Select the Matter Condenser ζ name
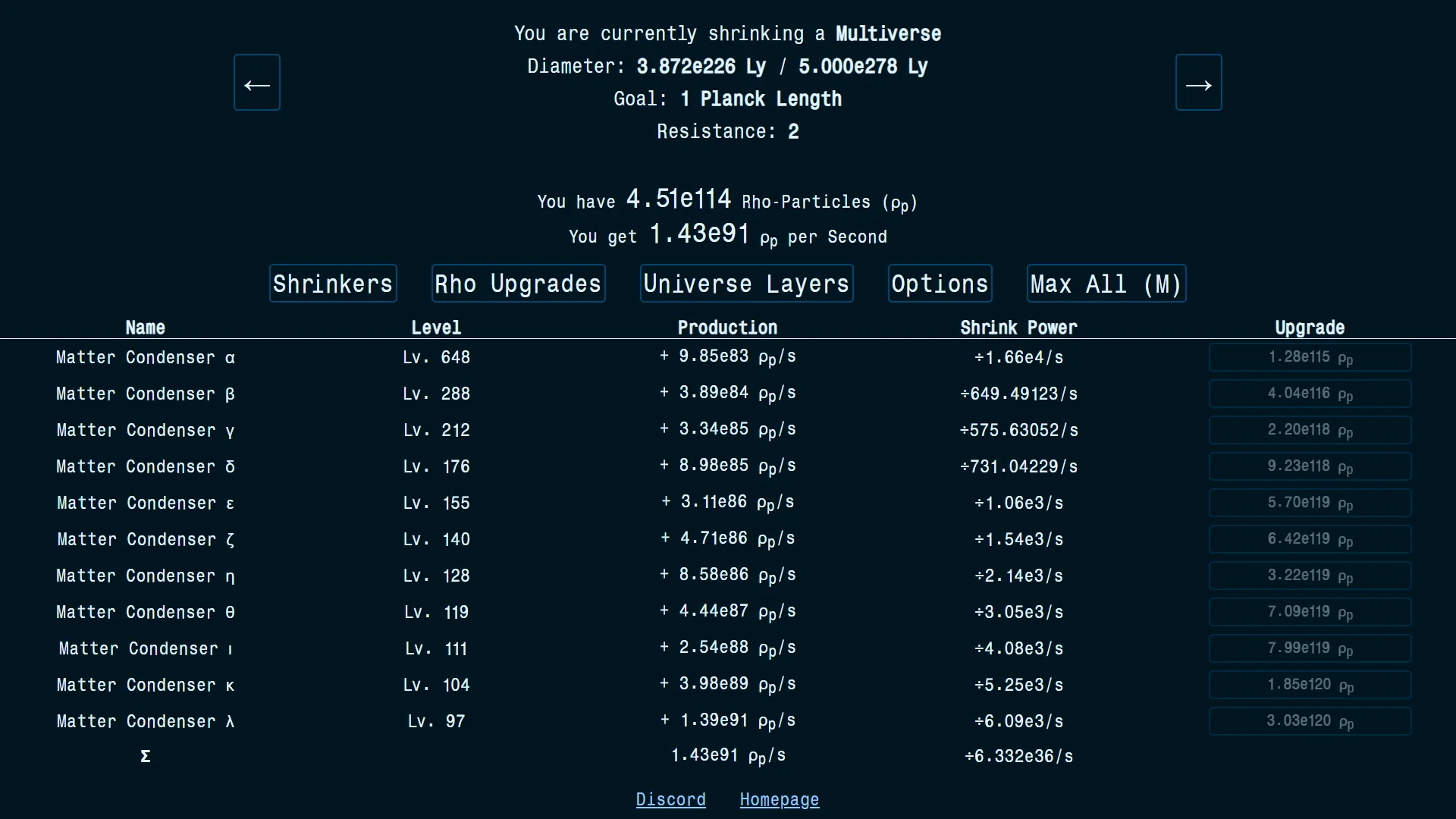 145,539
